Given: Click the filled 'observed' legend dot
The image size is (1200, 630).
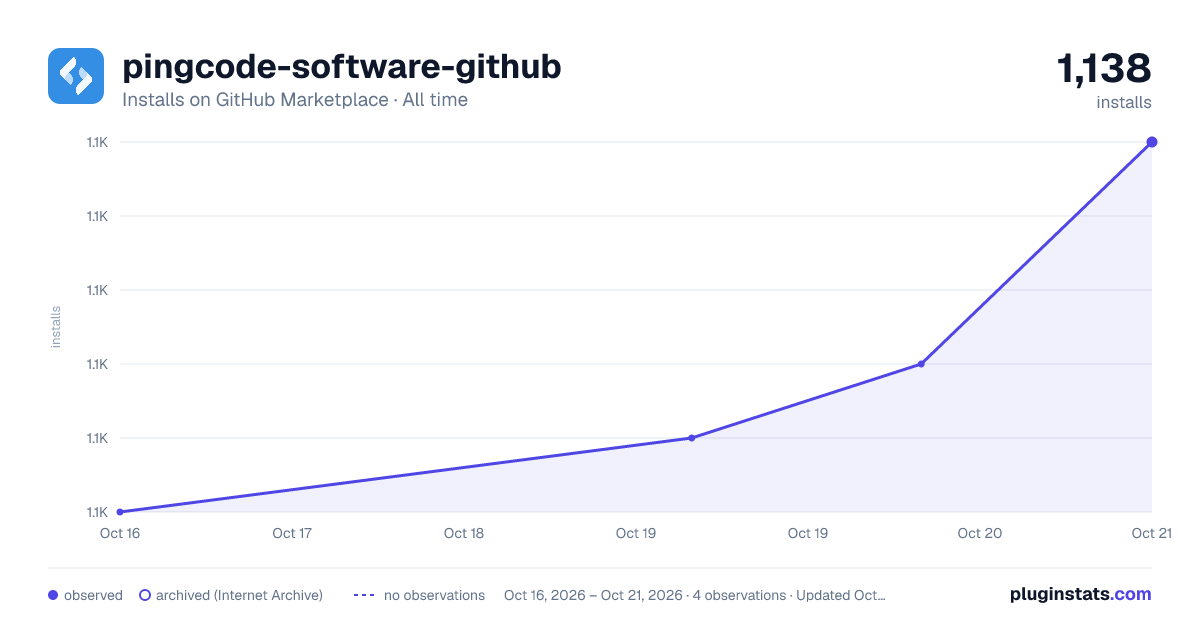Looking at the screenshot, I should (x=53, y=595).
